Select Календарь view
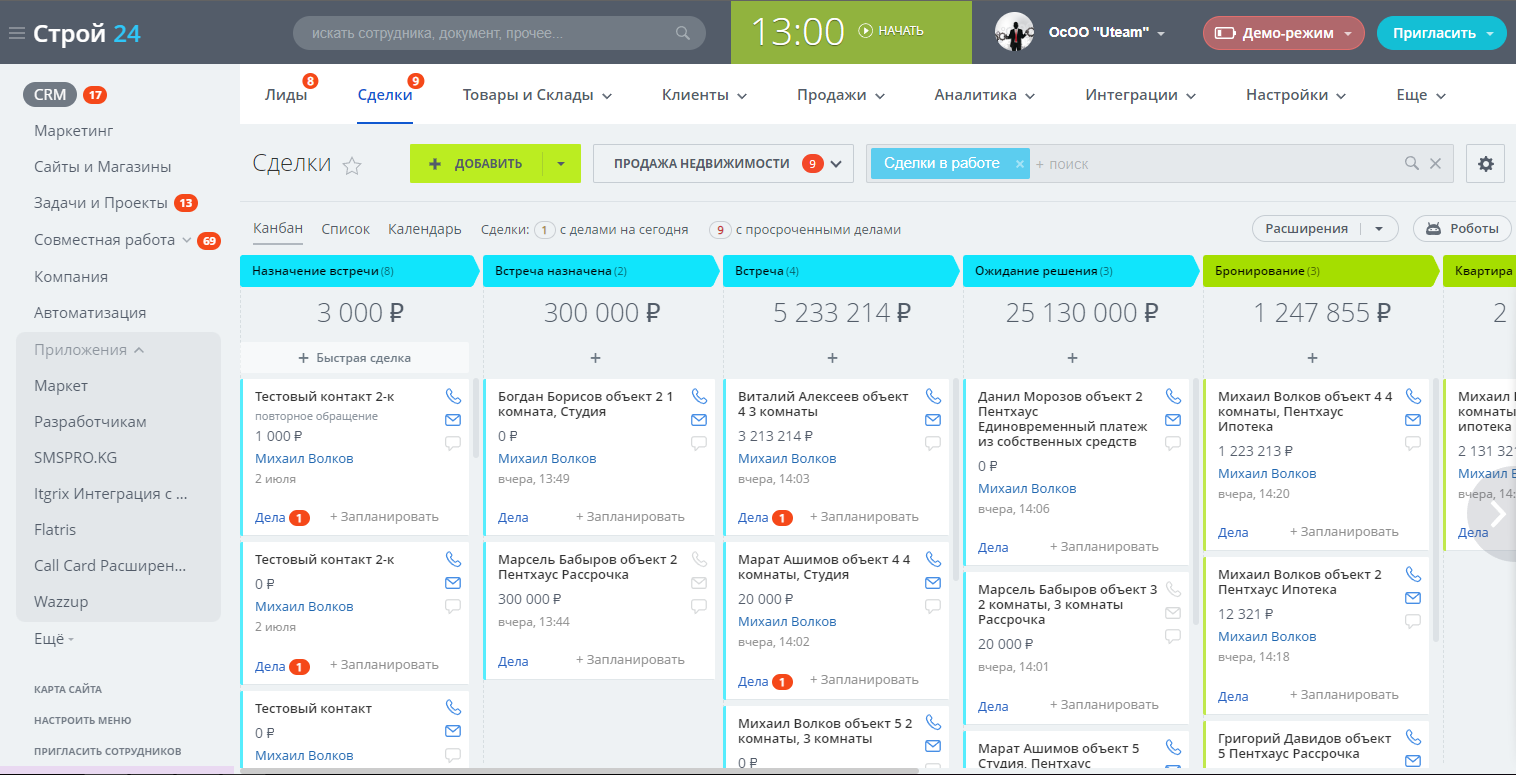1516x775 pixels. point(425,229)
